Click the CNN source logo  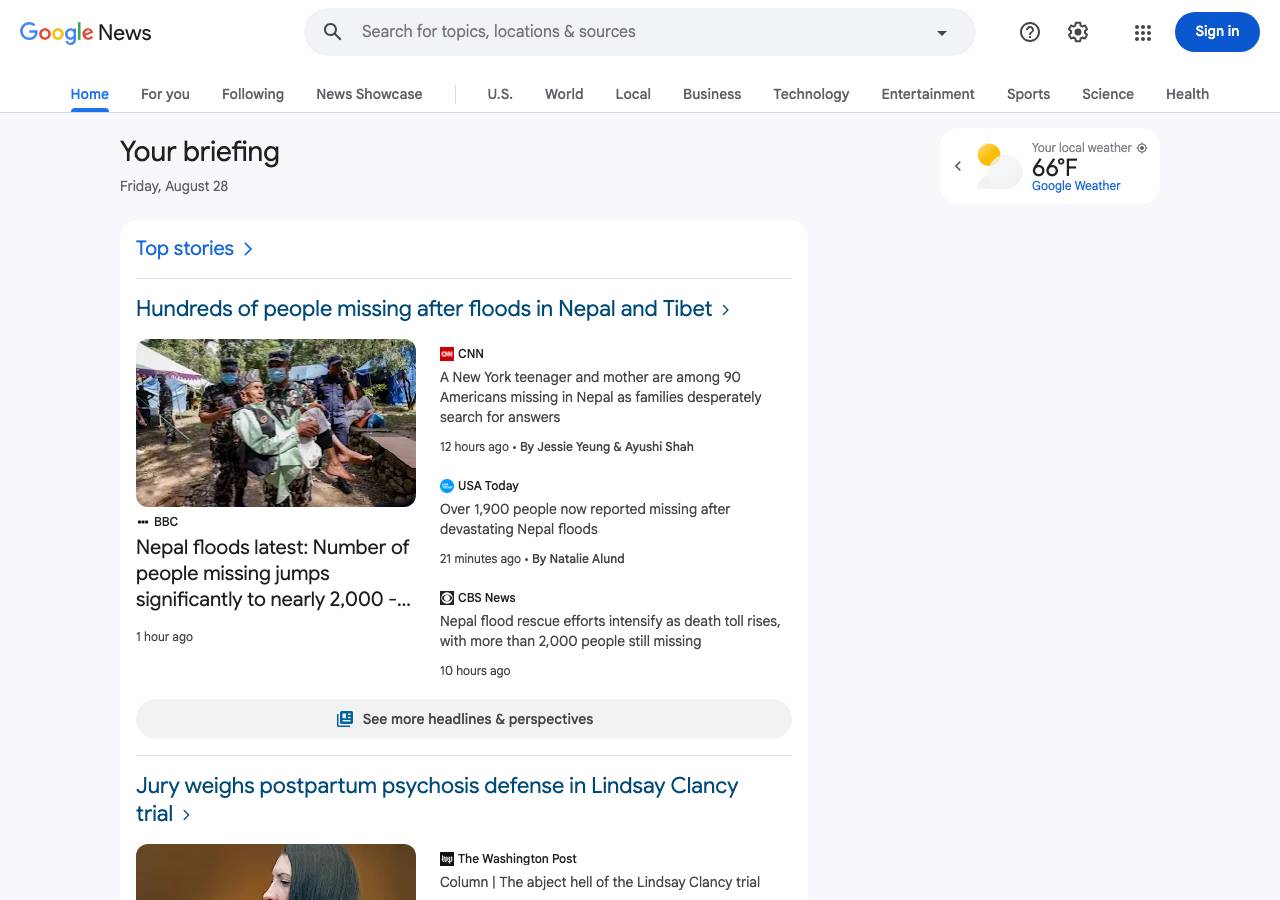coord(447,354)
